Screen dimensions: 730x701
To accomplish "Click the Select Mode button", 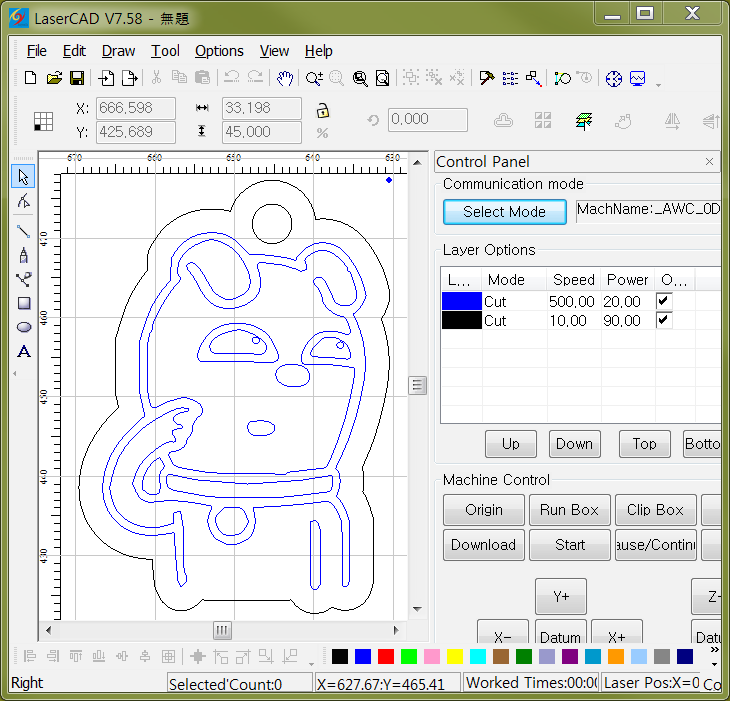I will point(505,212).
